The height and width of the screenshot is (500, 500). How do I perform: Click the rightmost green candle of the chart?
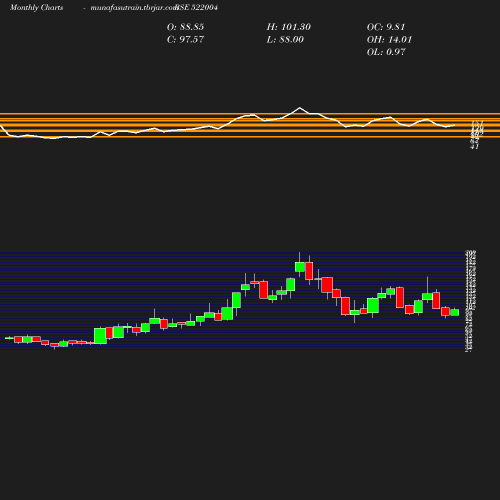click(455, 312)
